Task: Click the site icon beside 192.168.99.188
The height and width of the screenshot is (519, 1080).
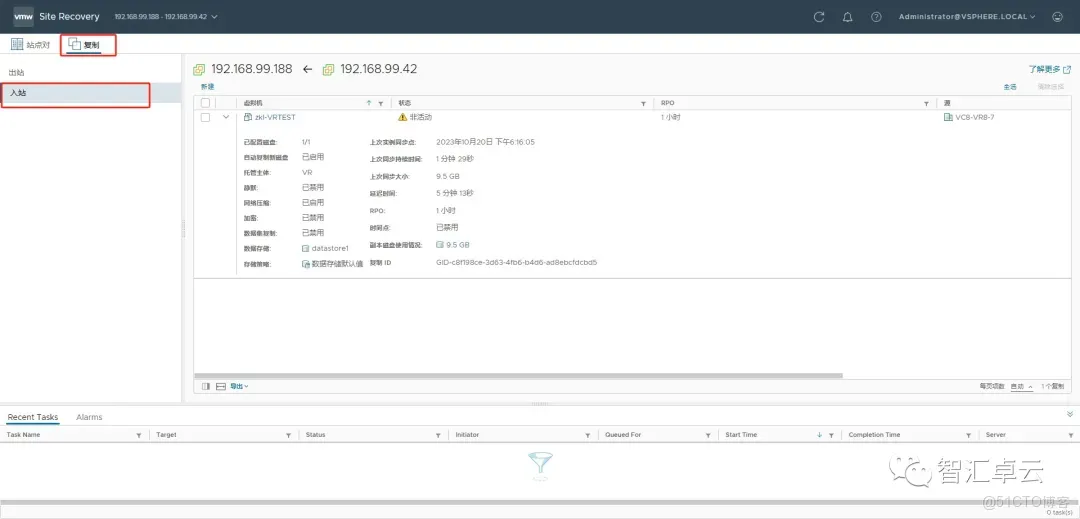Action: click(x=199, y=70)
